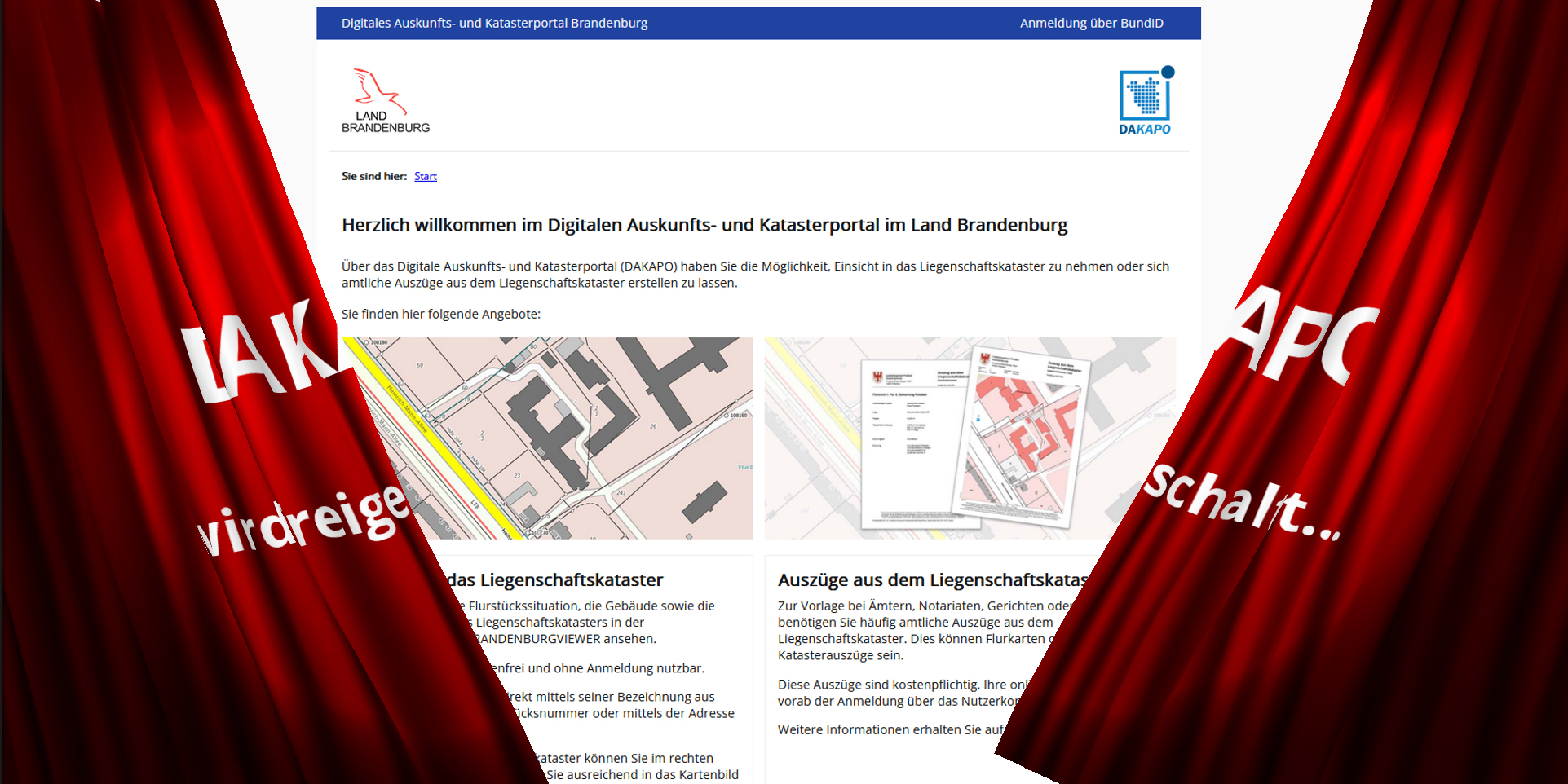Viewport: 1568px width, 784px height.
Task: Click the 'Herzlich willkommen' page heading
Action: click(x=704, y=225)
